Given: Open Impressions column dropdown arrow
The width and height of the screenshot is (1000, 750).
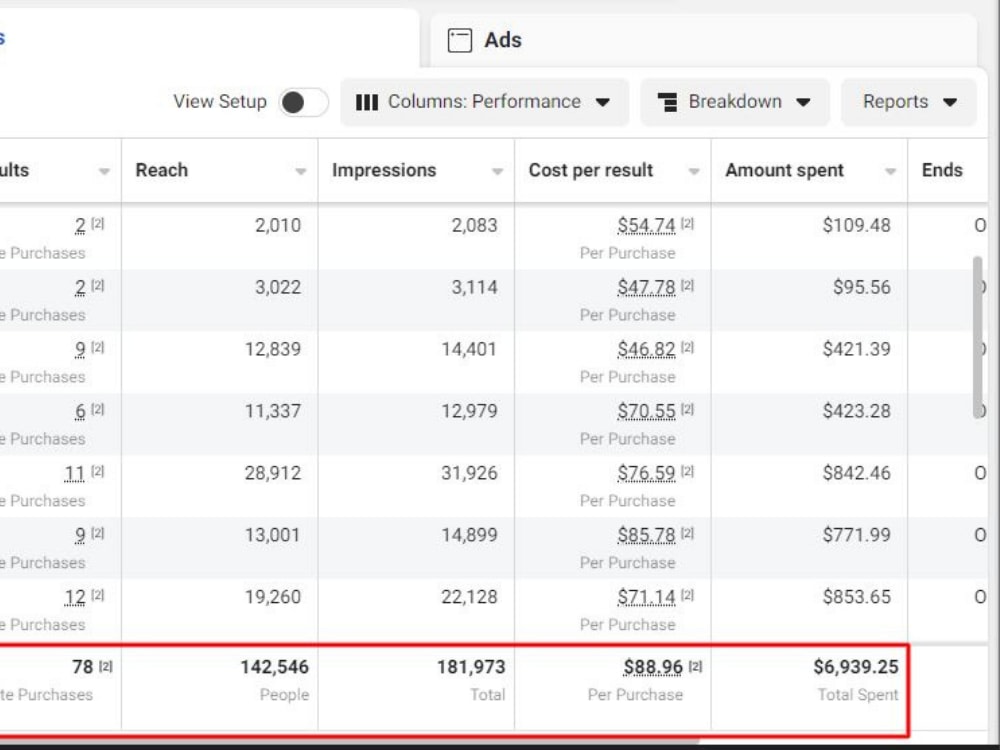Looking at the screenshot, I should (x=497, y=171).
